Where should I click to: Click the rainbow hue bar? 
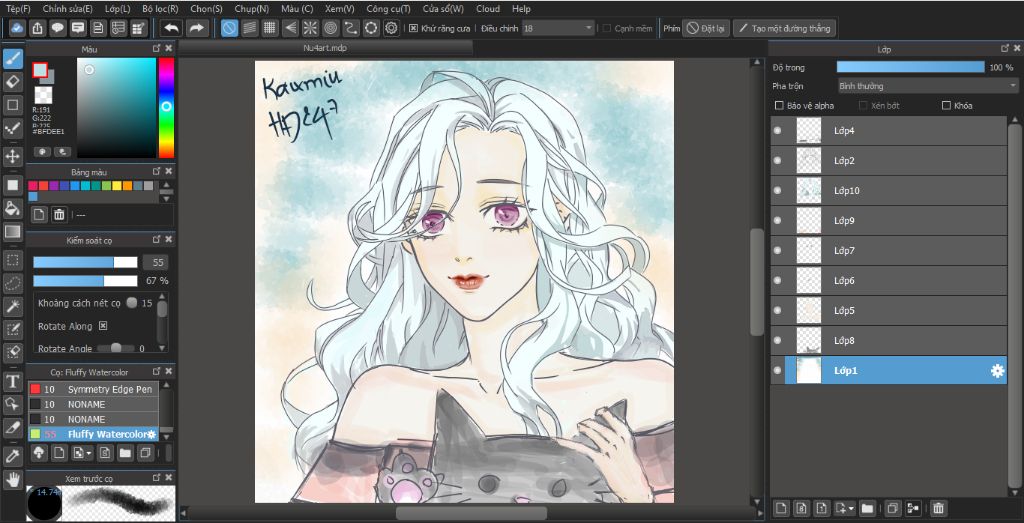167,108
